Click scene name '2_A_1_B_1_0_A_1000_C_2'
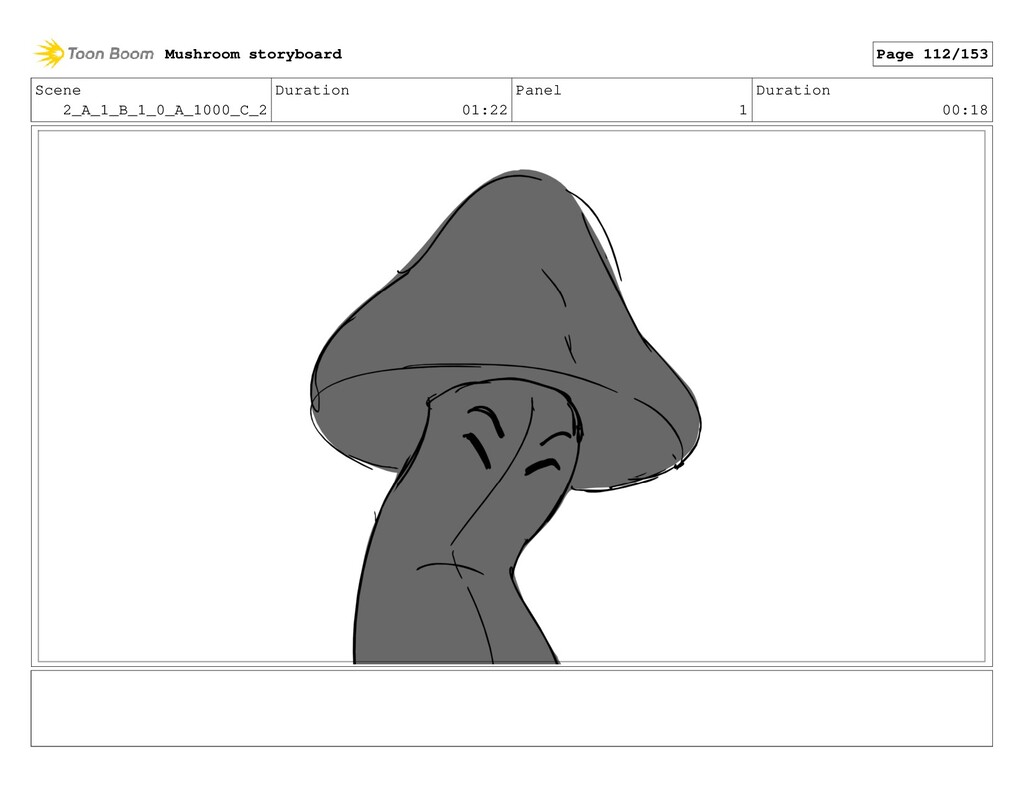 (x=165, y=110)
